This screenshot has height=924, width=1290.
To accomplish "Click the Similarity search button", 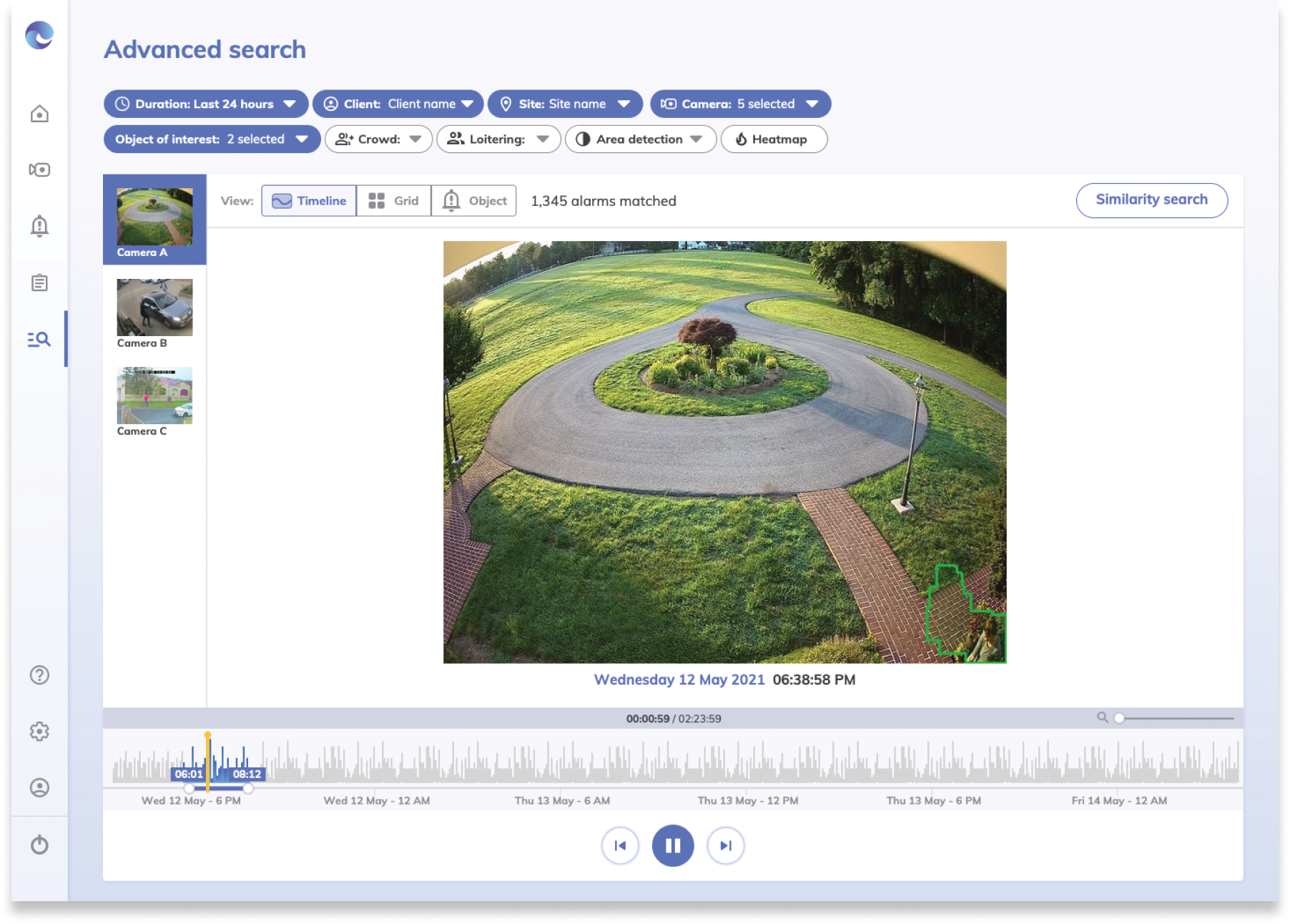I will click(x=1151, y=200).
